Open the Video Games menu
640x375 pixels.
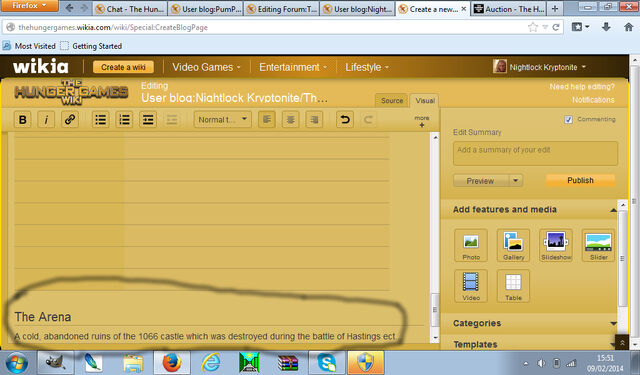pos(206,67)
